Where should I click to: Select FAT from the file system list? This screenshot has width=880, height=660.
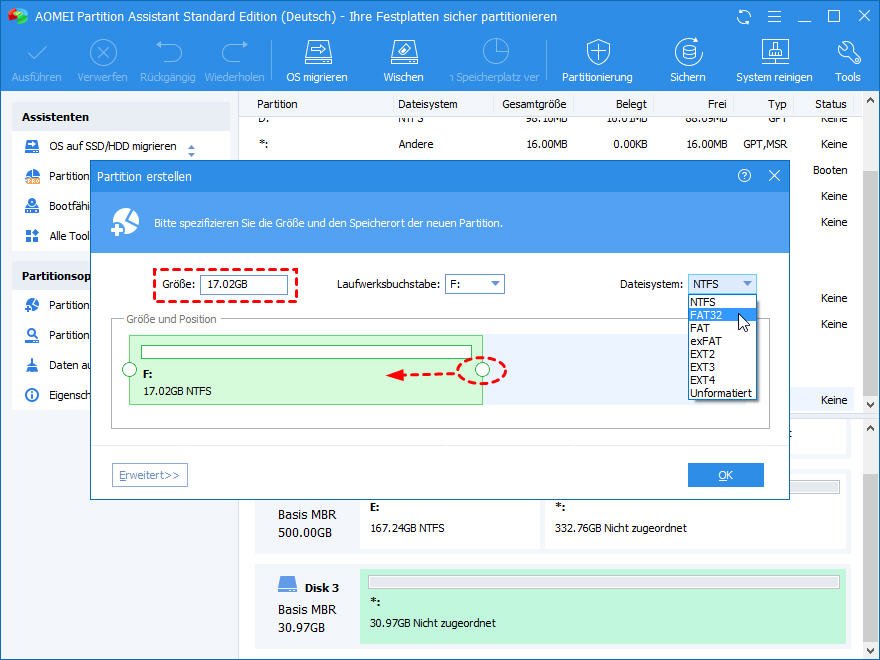click(x=722, y=328)
